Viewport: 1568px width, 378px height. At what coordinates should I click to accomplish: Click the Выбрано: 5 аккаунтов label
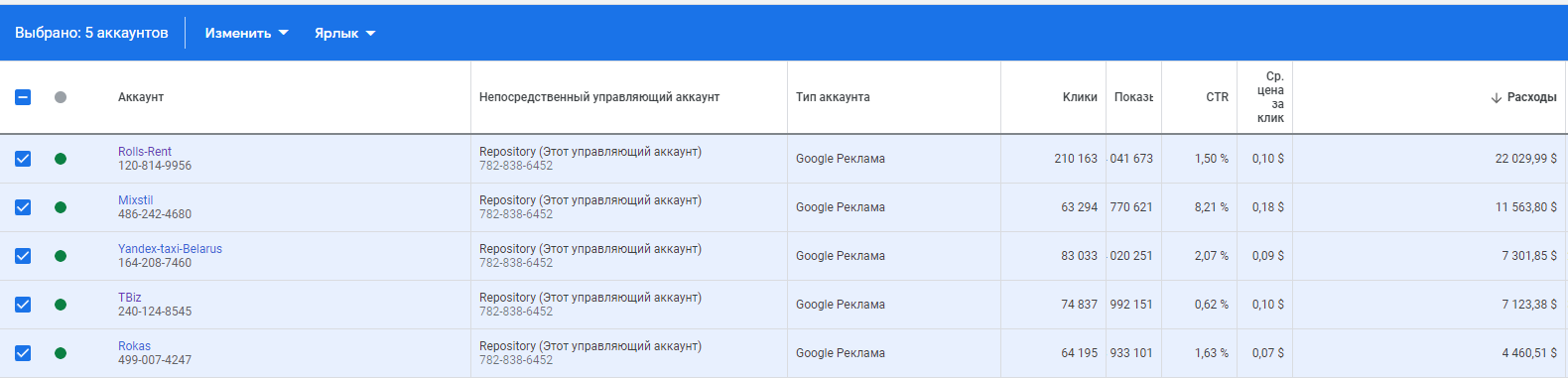pos(91,33)
